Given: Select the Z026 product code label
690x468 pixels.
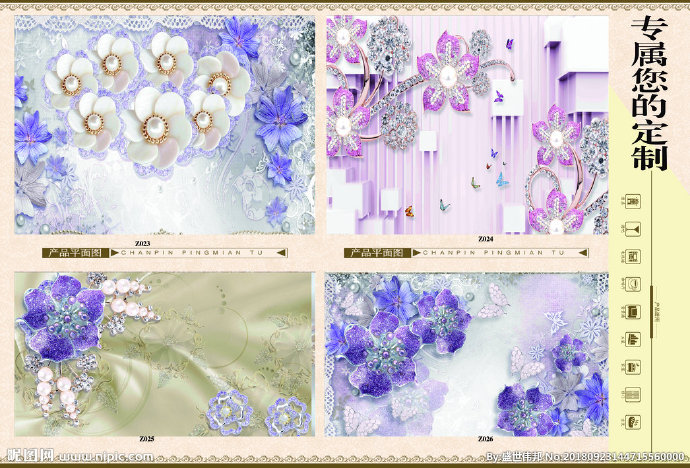Looking at the screenshot, I should (485, 439).
